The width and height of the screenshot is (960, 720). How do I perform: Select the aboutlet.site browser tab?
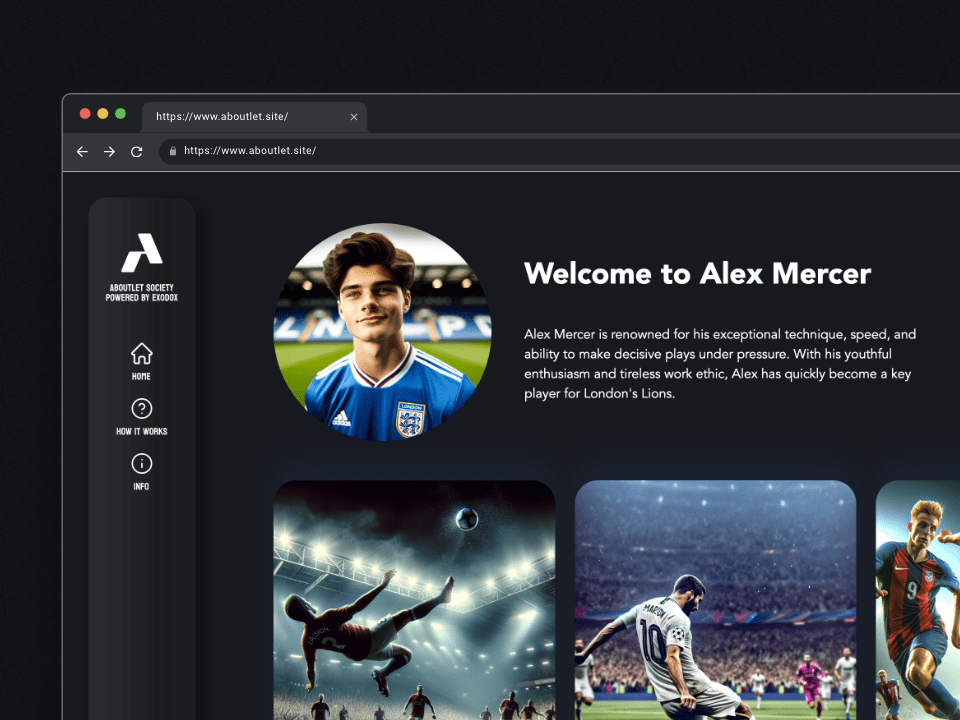[x=240, y=117]
